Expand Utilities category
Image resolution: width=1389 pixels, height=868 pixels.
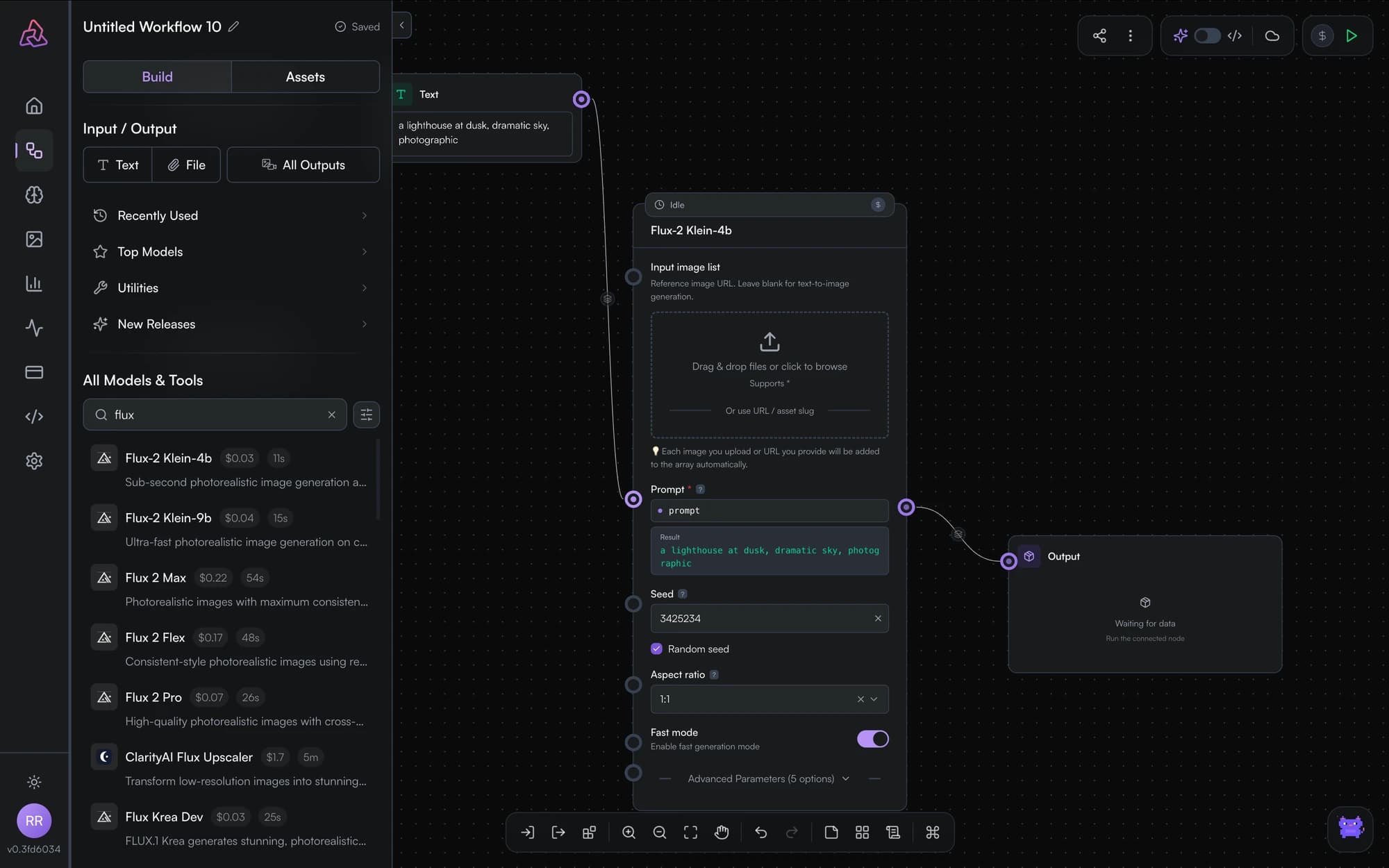click(231, 287)
